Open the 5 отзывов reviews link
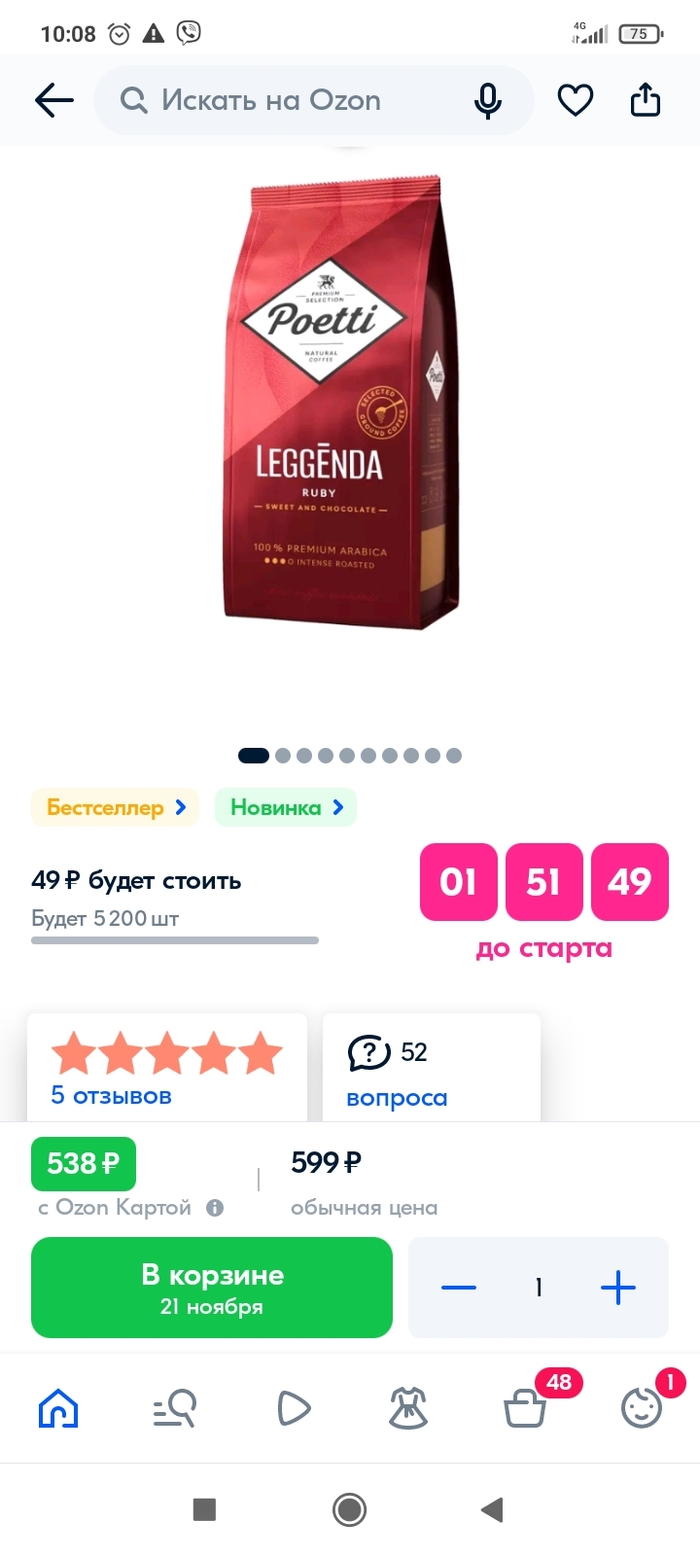 point(111,1095)
